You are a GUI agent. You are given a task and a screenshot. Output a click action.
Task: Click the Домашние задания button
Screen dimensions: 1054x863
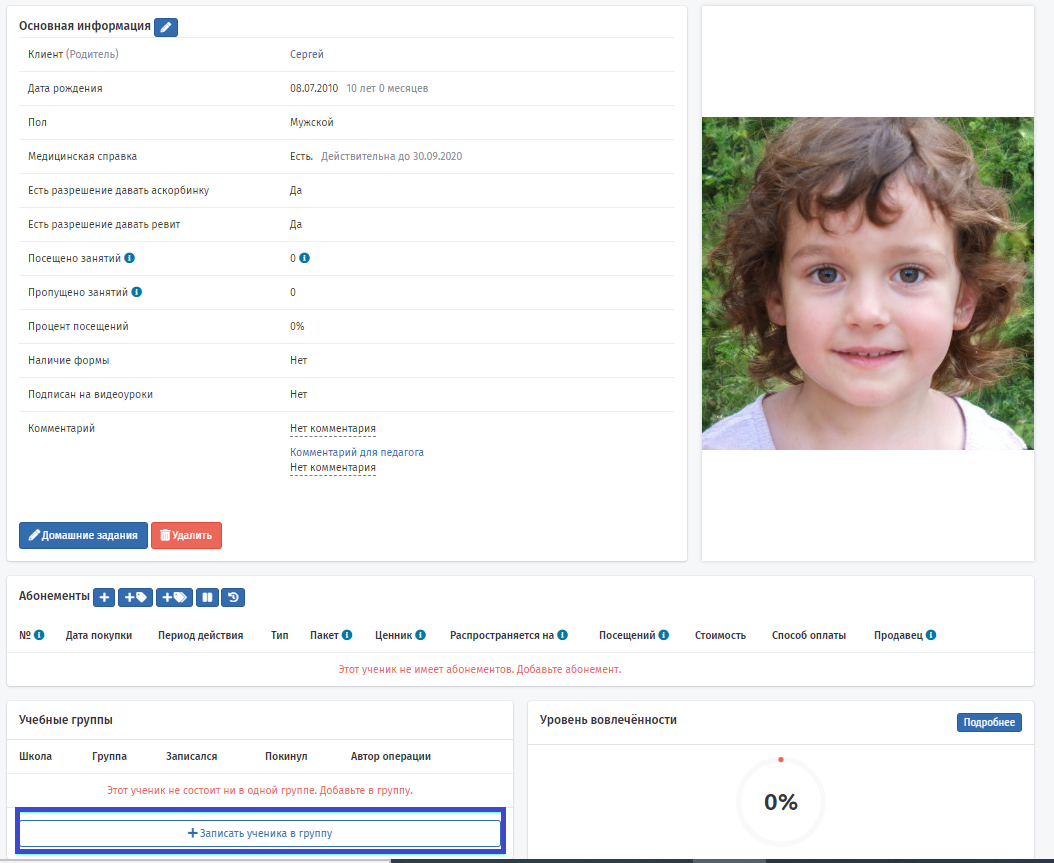[x=83, y=536]
